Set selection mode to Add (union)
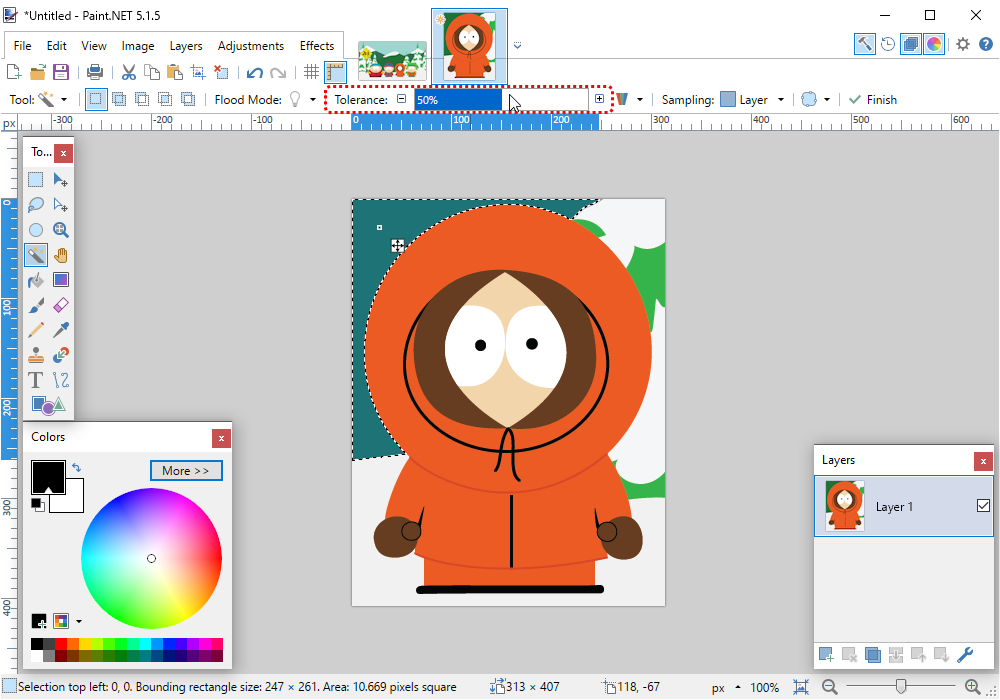The image size is (1000, 700). coord(119,99)
